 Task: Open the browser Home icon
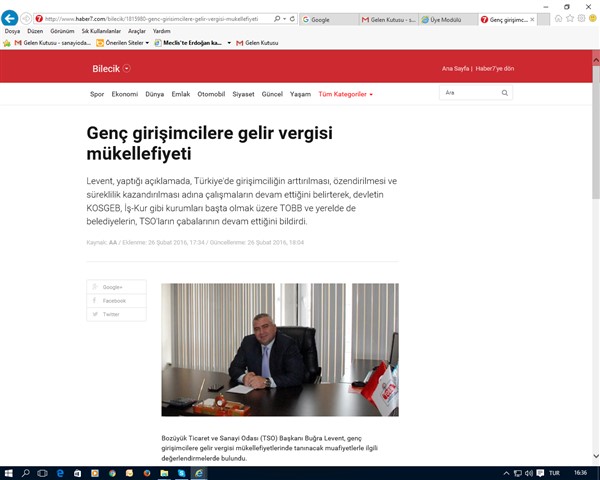click(558, 18)
